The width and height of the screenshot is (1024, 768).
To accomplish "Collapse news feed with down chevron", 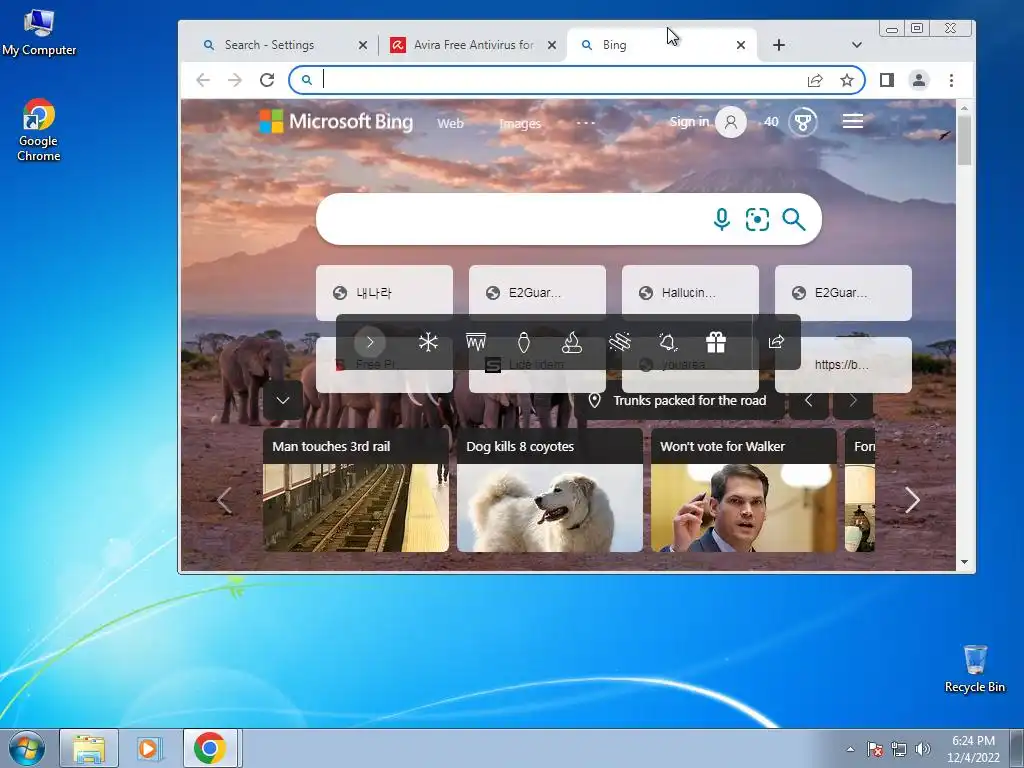I will [283, 400].
